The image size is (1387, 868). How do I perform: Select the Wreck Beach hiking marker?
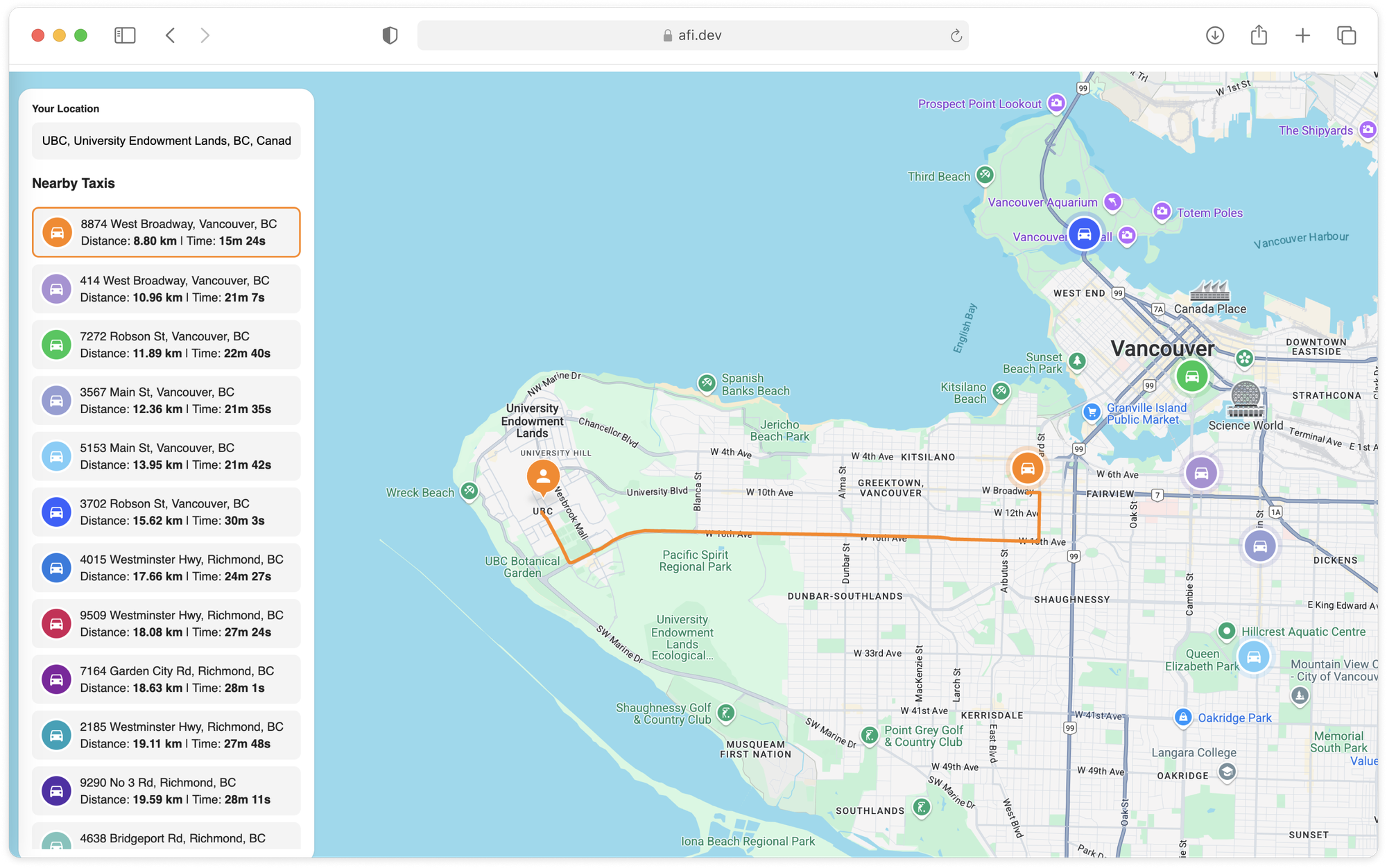[470, 492]
